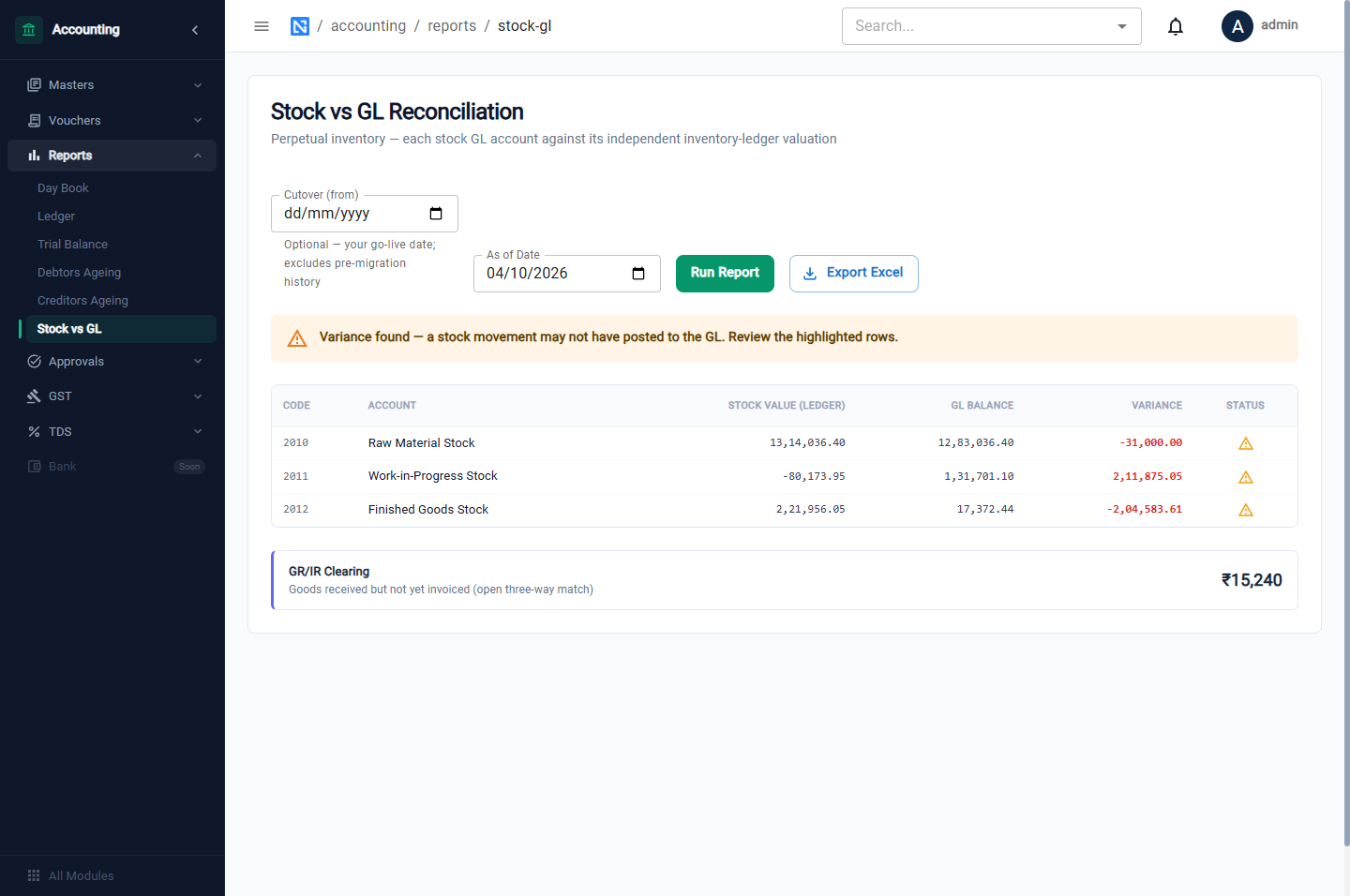Expand the GST menu chevron
The width and height of the screenshot is (1350, 896).
click(x=198, y=396)
